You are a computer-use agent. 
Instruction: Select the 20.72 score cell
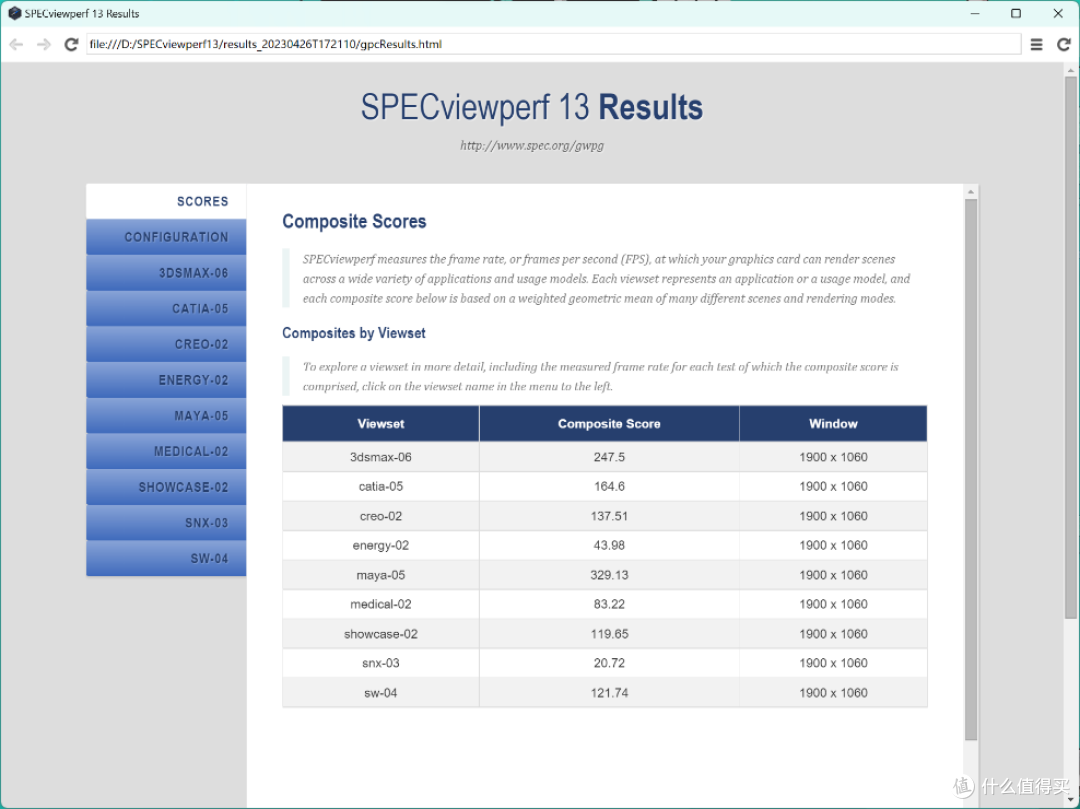pos(609,663)
